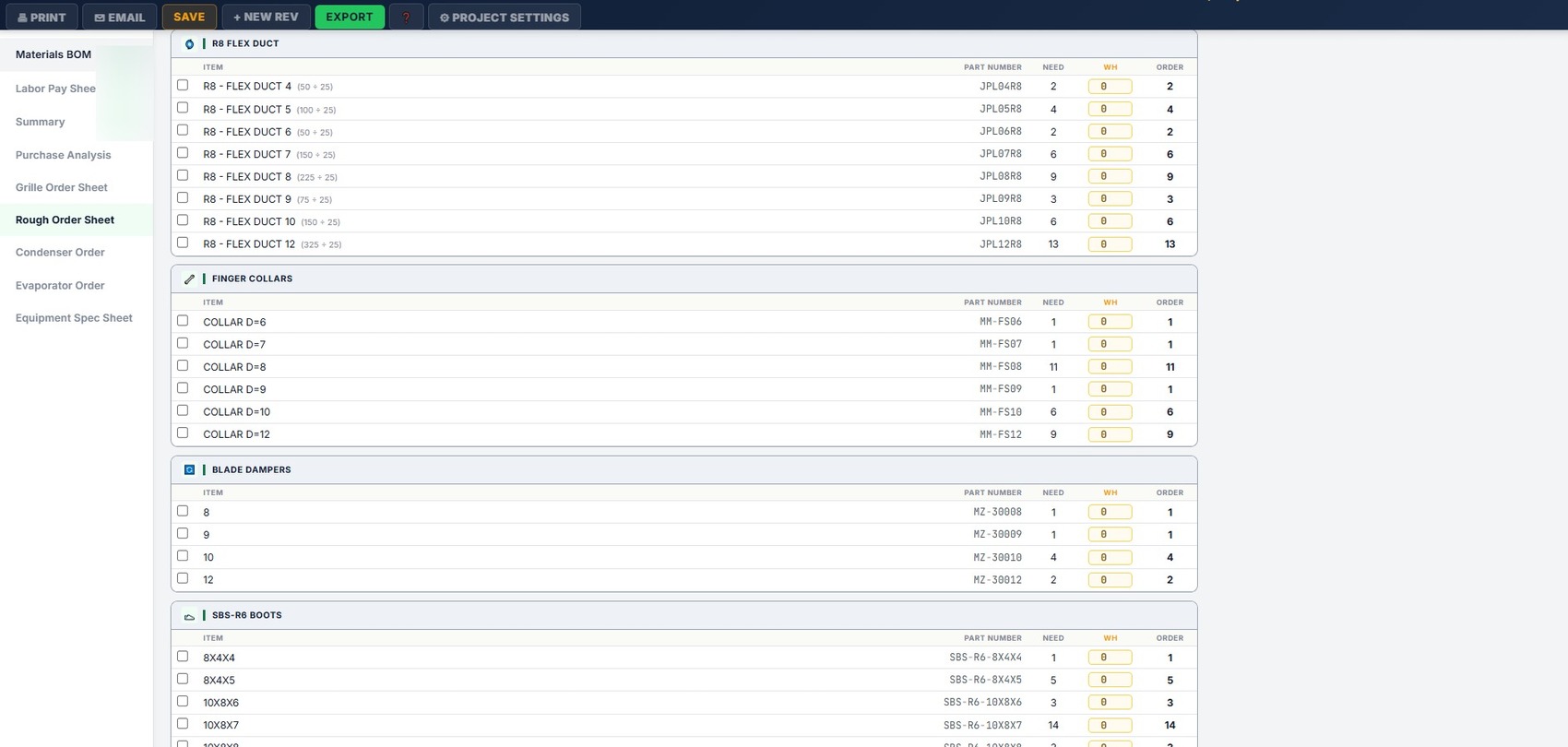The width and height of the screenshot is (1568, 747).
Task: Check the R8 - FLEX DUCT 12 row
Action: (183, 243)
